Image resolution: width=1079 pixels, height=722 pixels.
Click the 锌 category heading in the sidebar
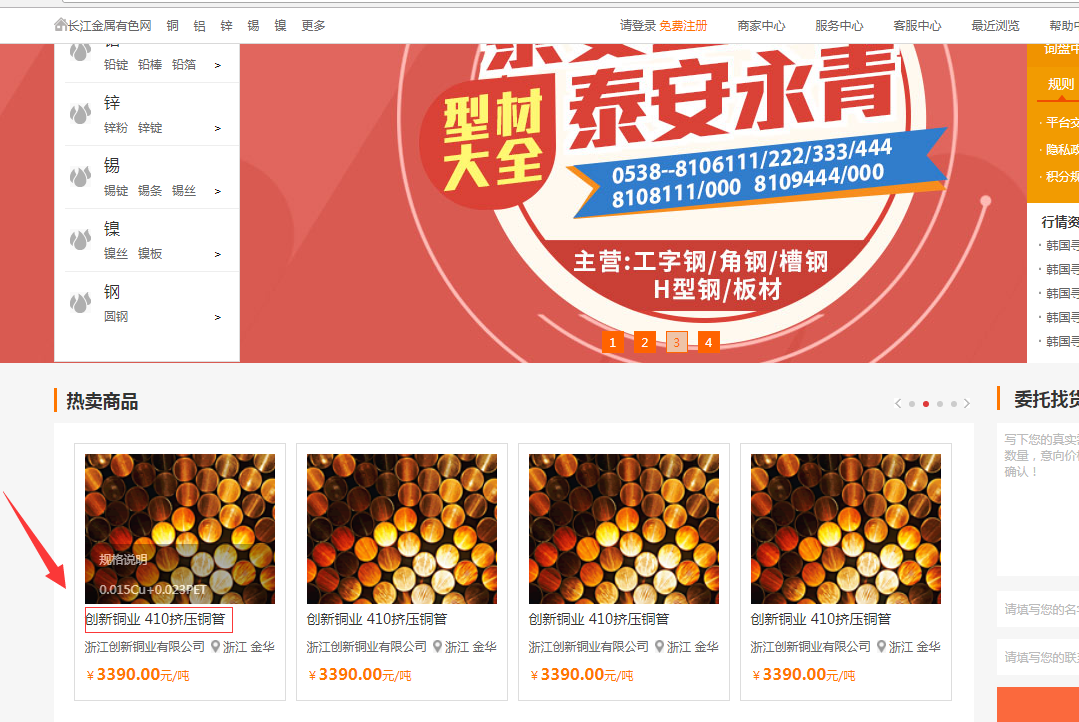click(111, 103)
